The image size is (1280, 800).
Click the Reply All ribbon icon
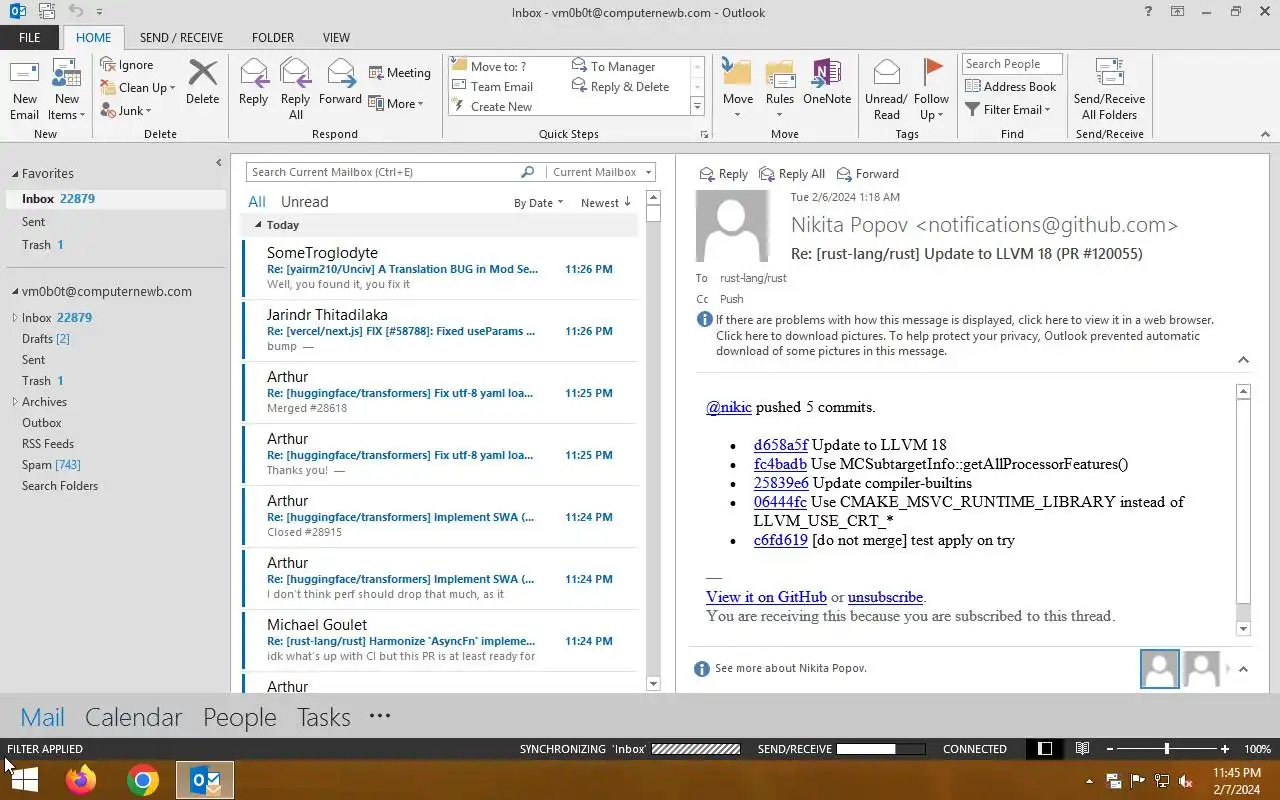(x=295, y=90)
